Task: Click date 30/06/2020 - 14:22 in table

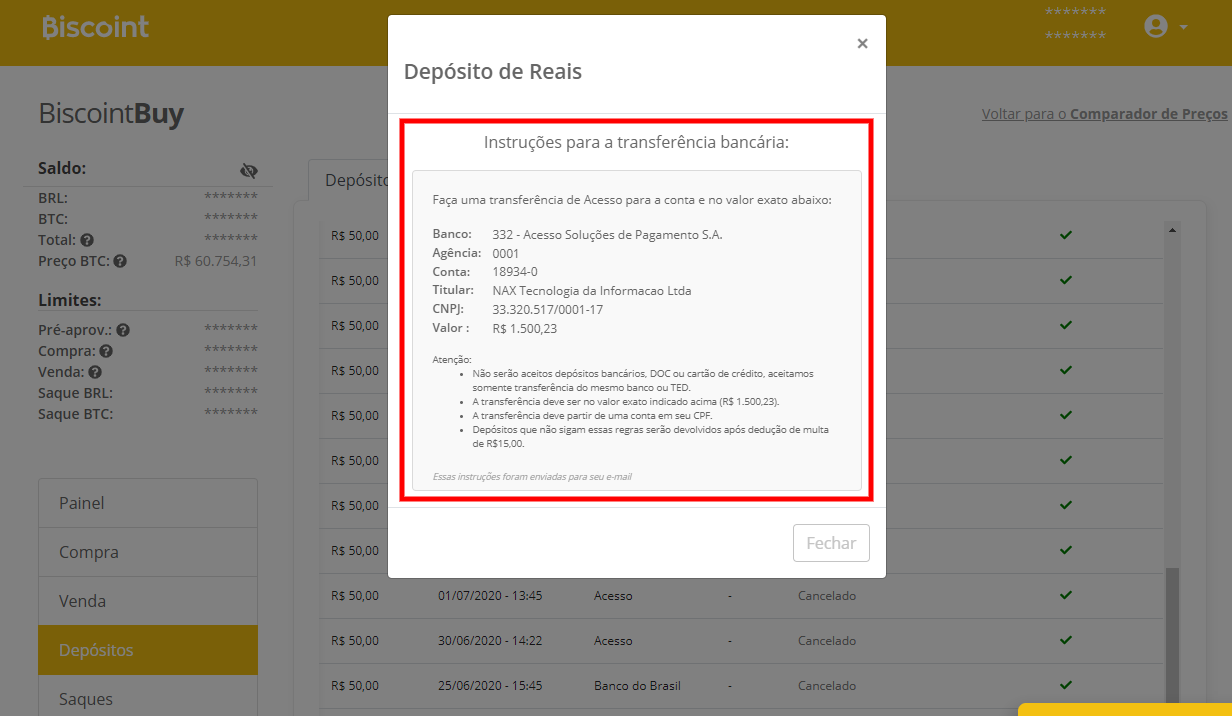Action: pyautogui.click(x=490, y=641)
